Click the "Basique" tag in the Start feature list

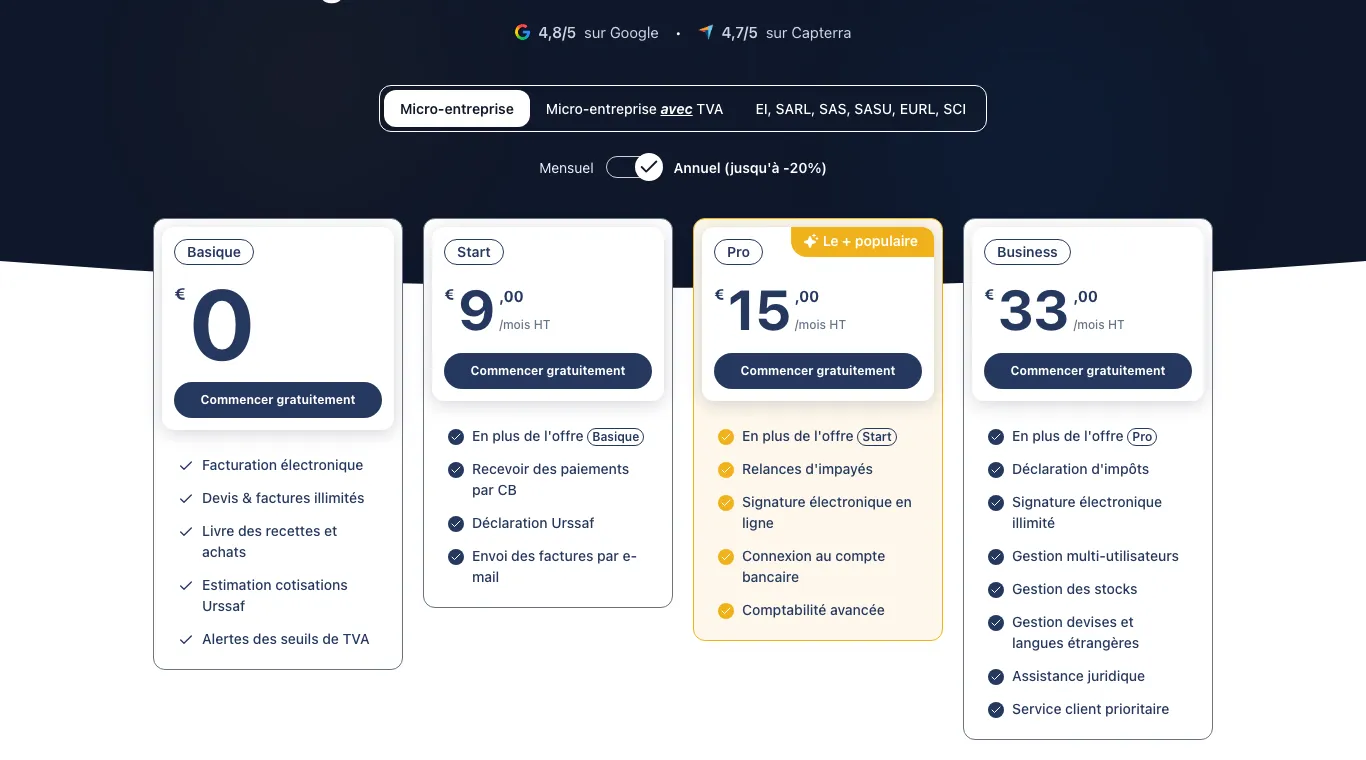click(615, 437)
